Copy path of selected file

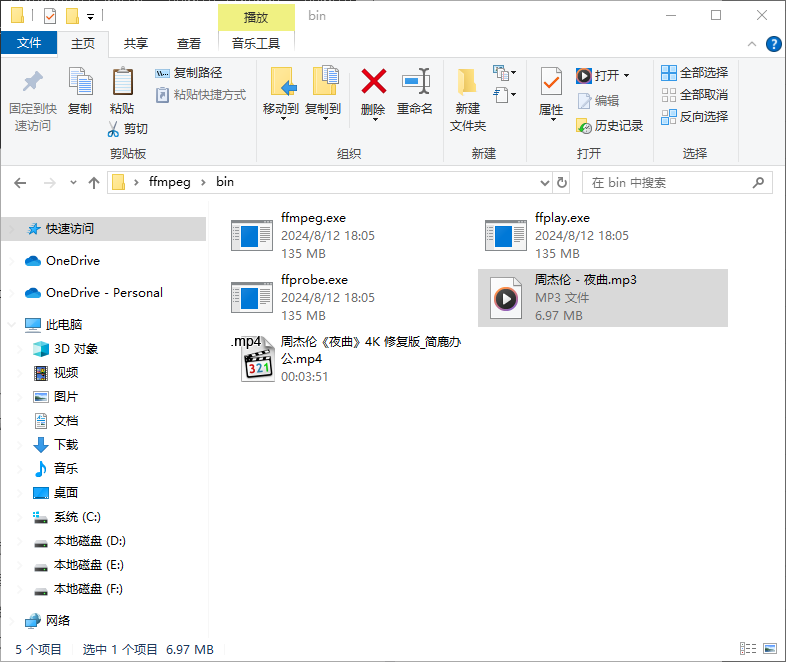click(x=189, y=73)
